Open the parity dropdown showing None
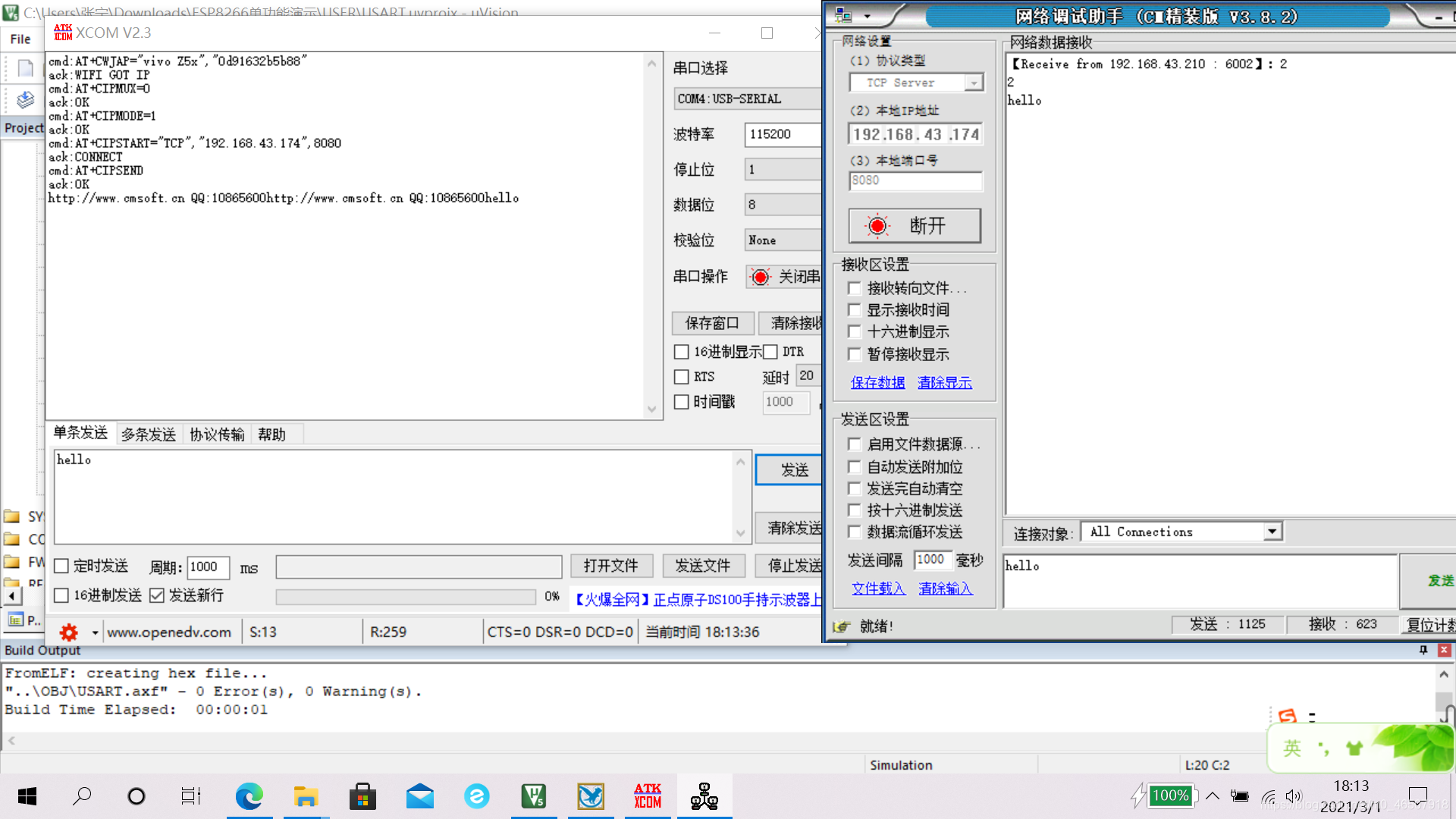The height and width of the screenshot is (819, 1456). click(783, 240)
